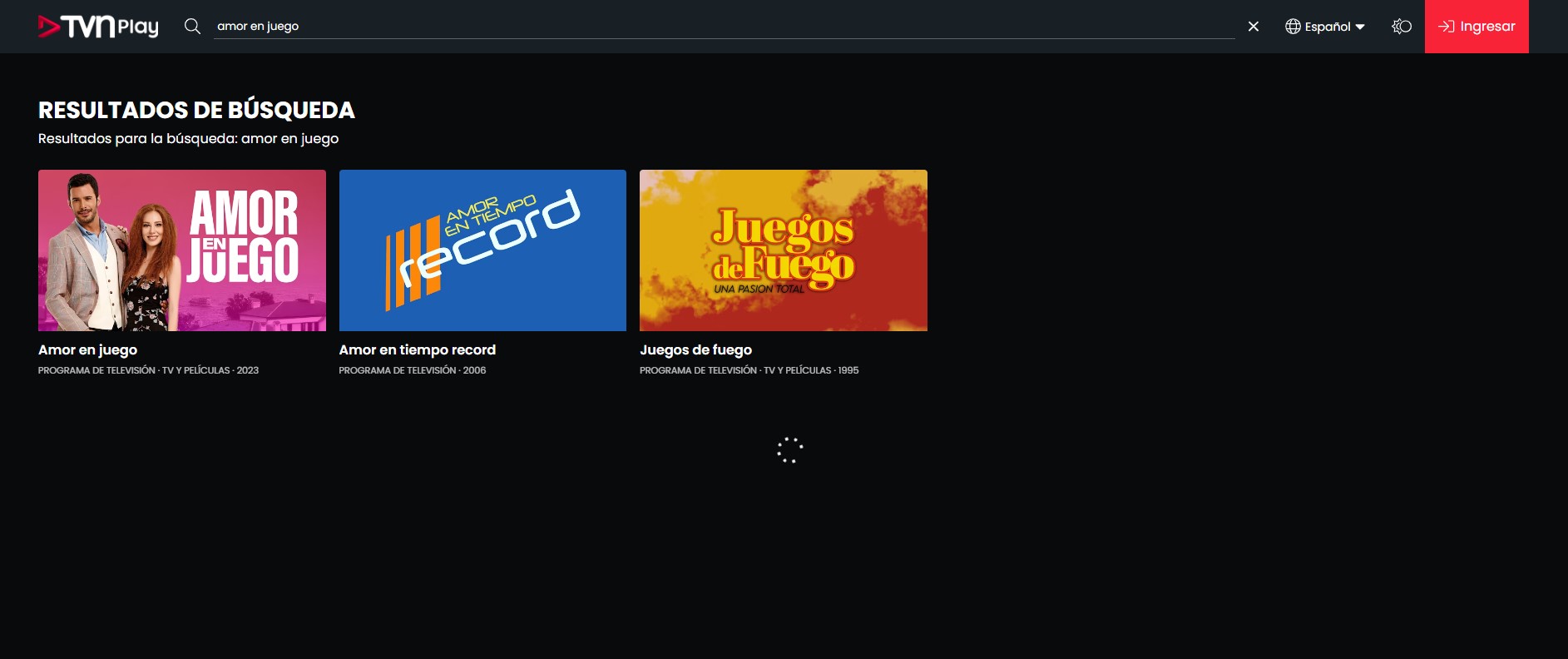The image size is (1568, 659).
Task: Click the globe language icon
Action: click(x=1293, y=27)
